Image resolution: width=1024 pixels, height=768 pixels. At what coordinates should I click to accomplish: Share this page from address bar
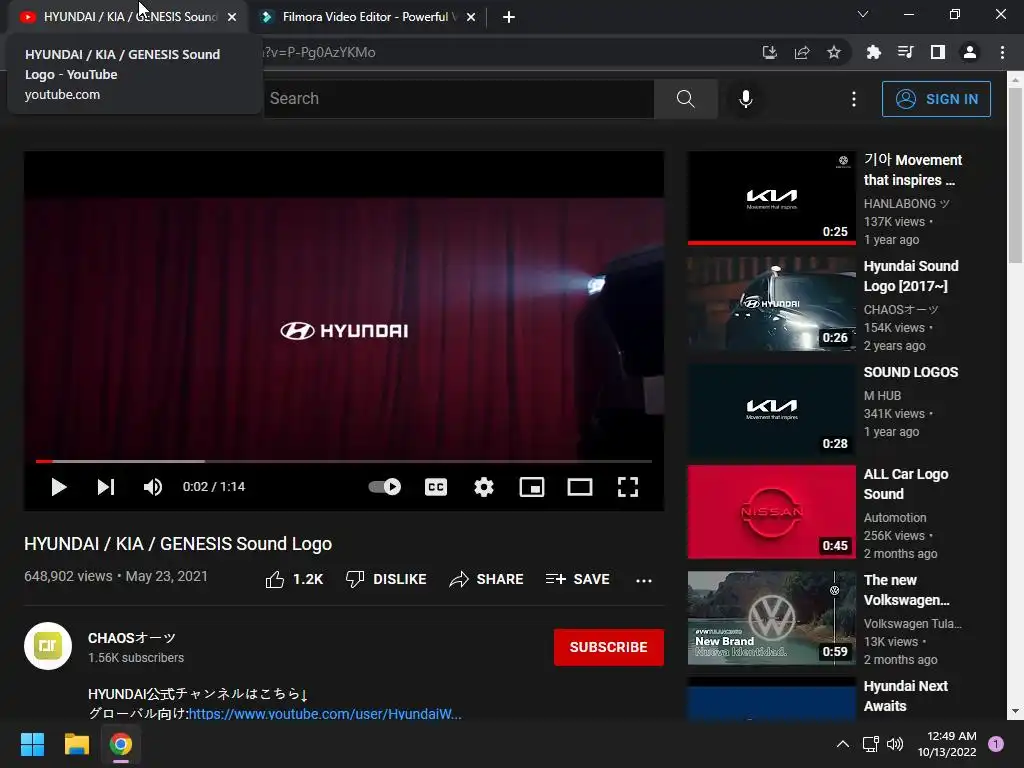tap(802, 52)
